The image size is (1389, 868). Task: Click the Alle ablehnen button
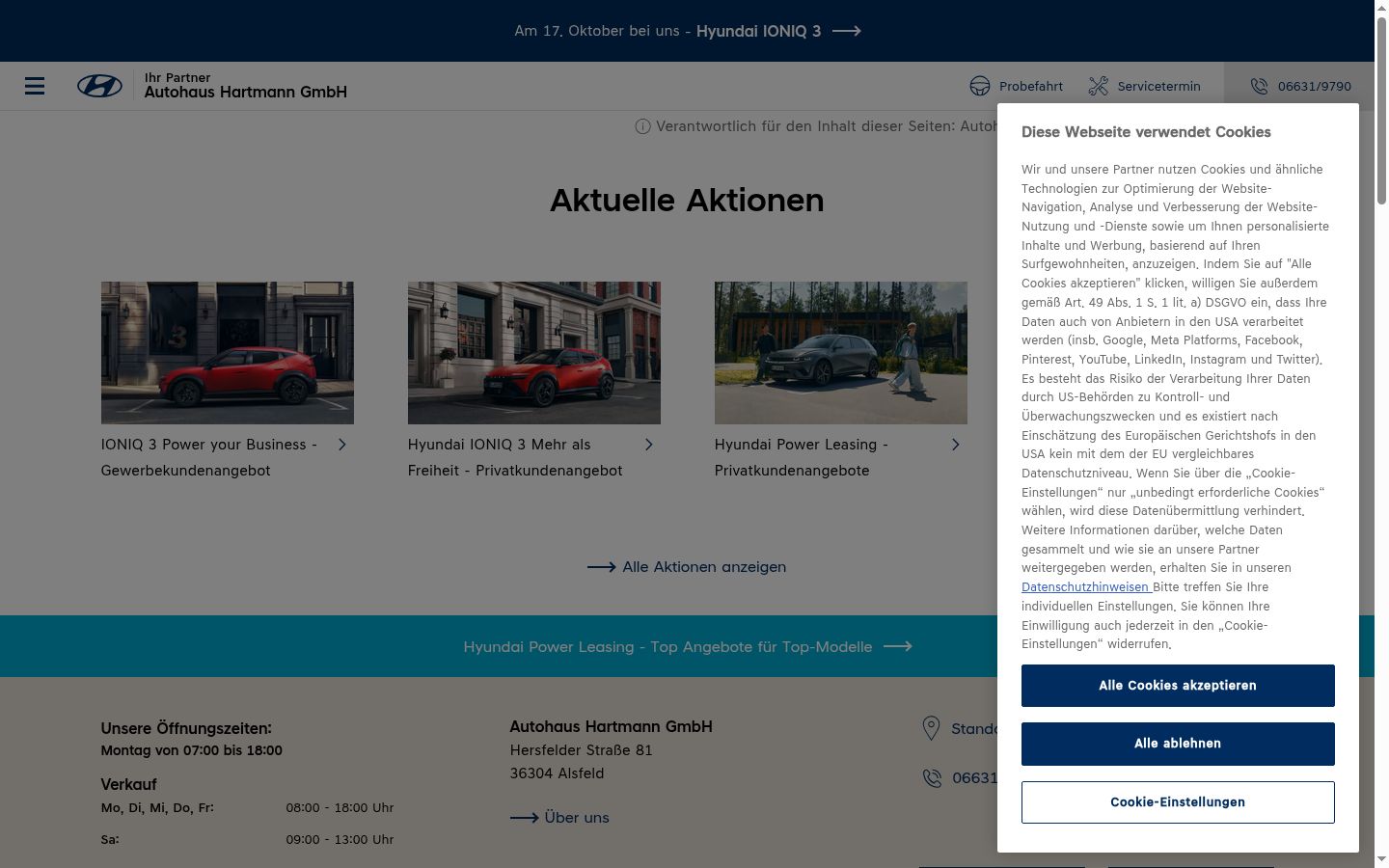click(1178, 744)
